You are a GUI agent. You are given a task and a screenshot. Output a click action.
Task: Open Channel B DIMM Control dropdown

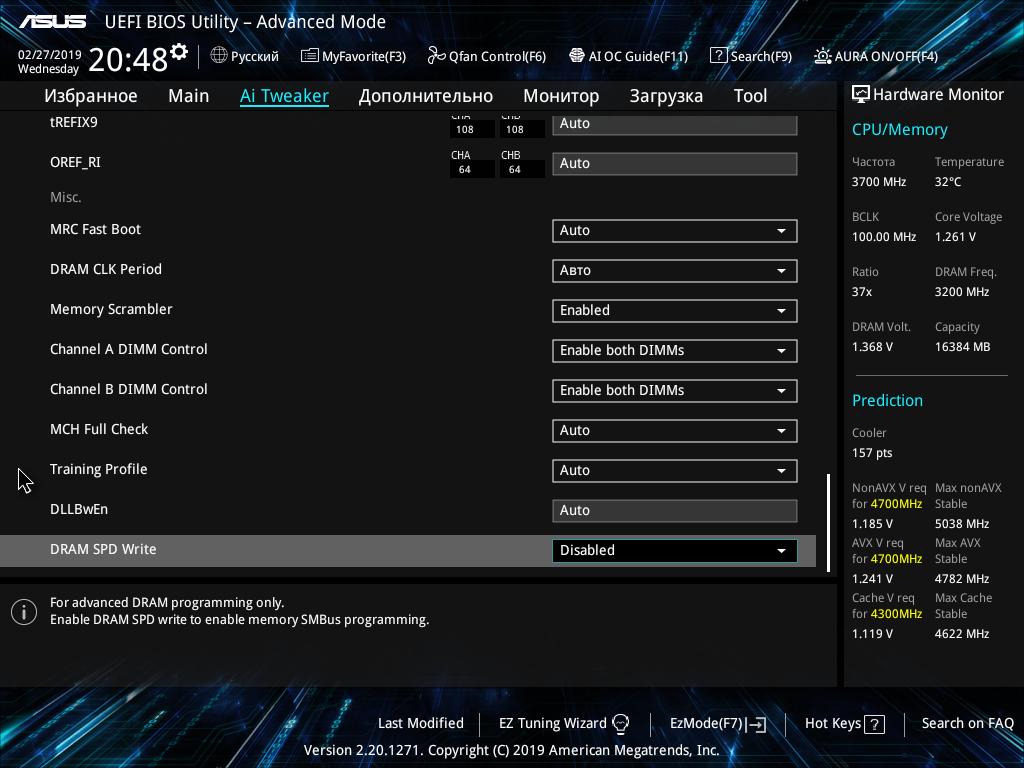pyautogui.click(x=675, y=391)
